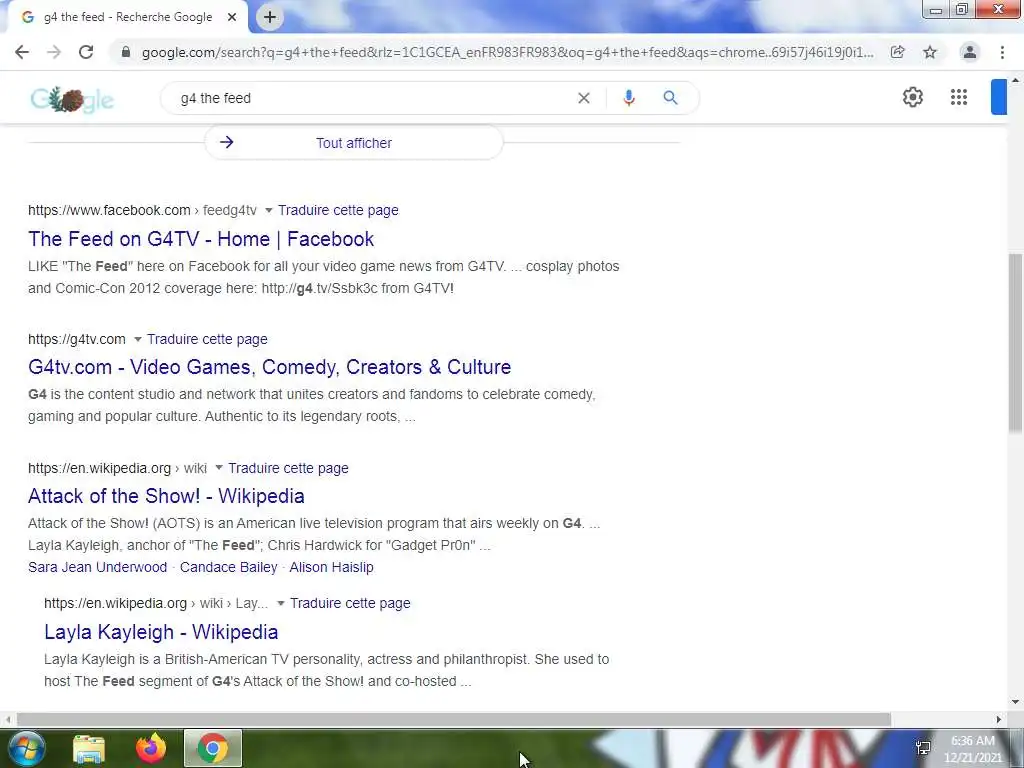Open 'Layla Kayleigh - Wikipedia' result
This screenshot has width=1024, height=768.
tap(161, 632)
